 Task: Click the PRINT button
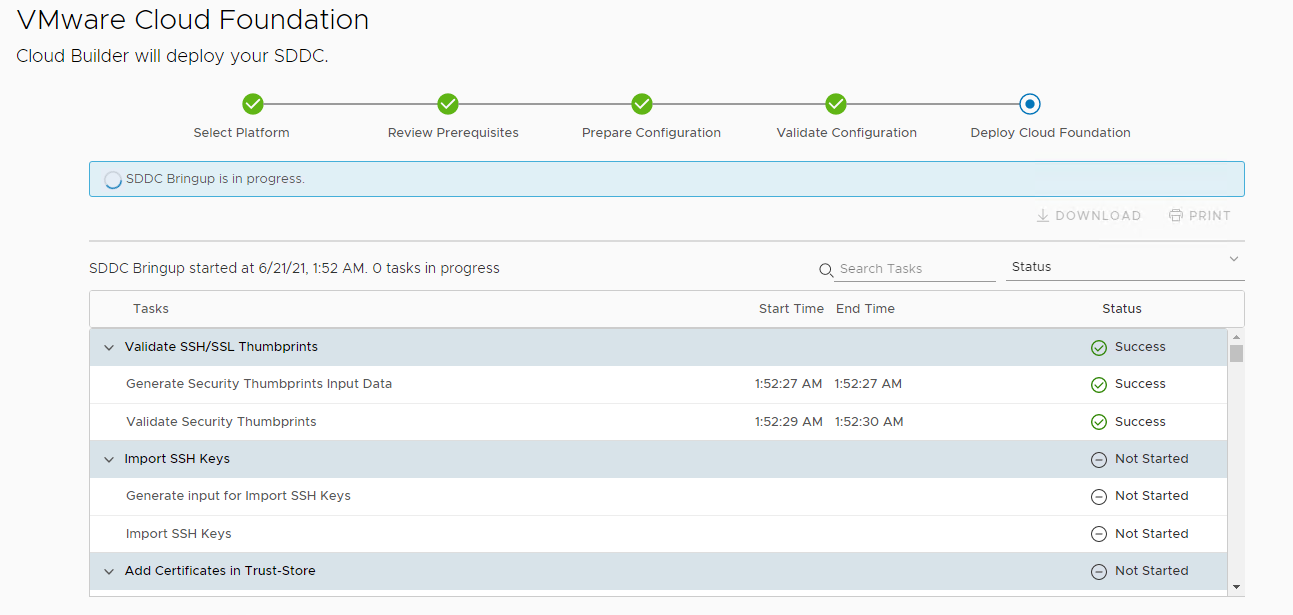pos(1200,216)
